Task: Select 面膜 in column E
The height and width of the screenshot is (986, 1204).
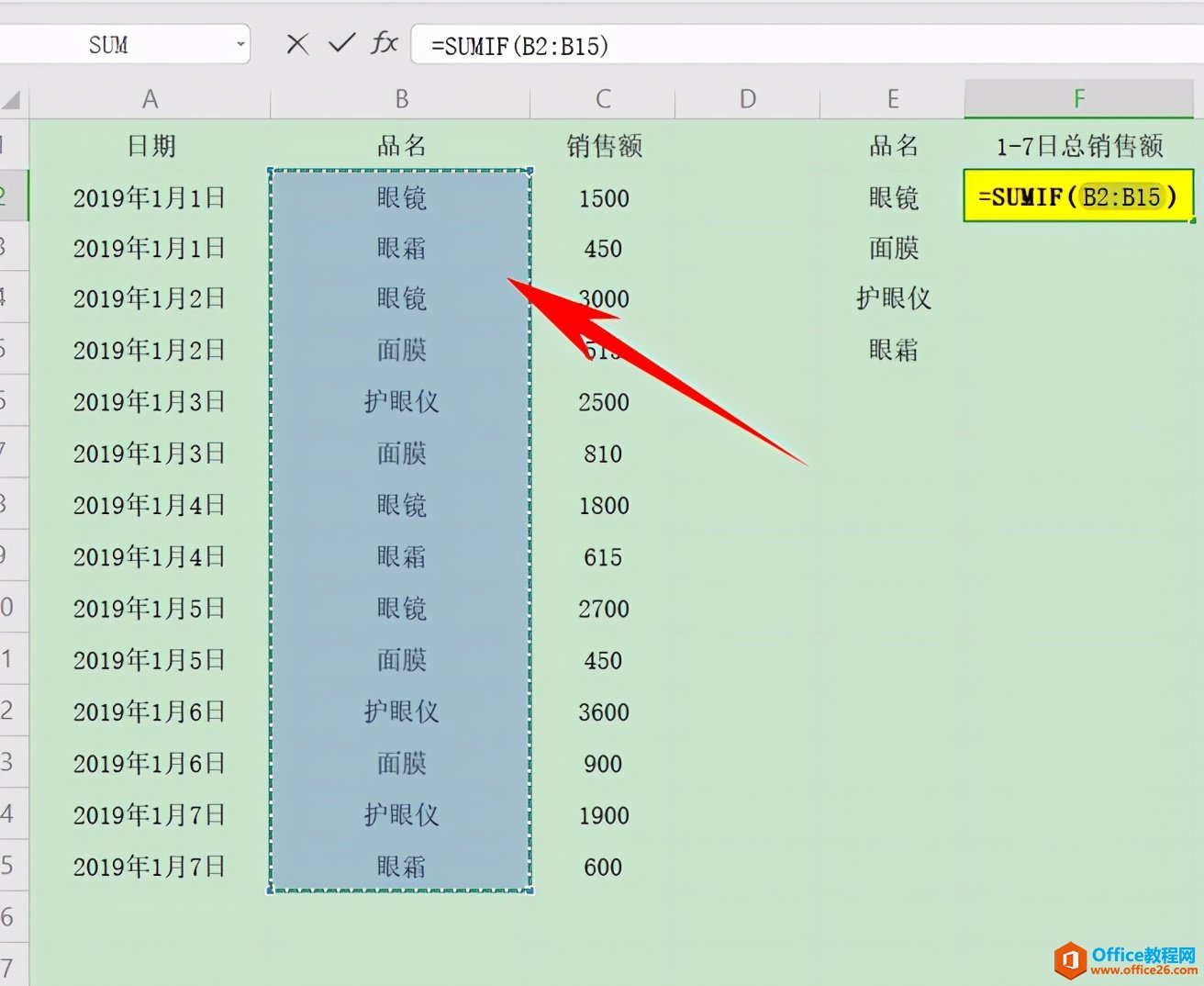Action: tap(893, 248)
